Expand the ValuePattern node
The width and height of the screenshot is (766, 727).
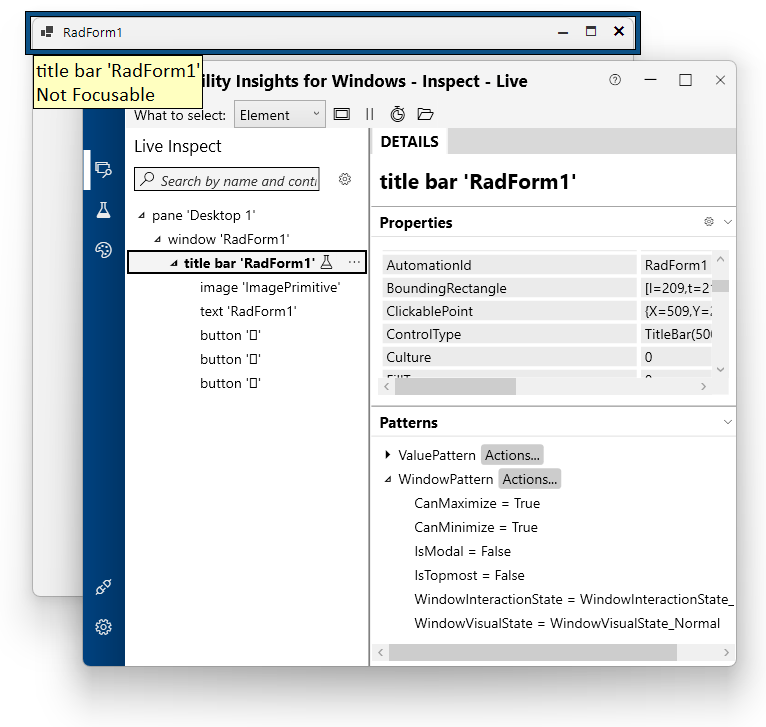pyautogui.click(x=388, y=455)
